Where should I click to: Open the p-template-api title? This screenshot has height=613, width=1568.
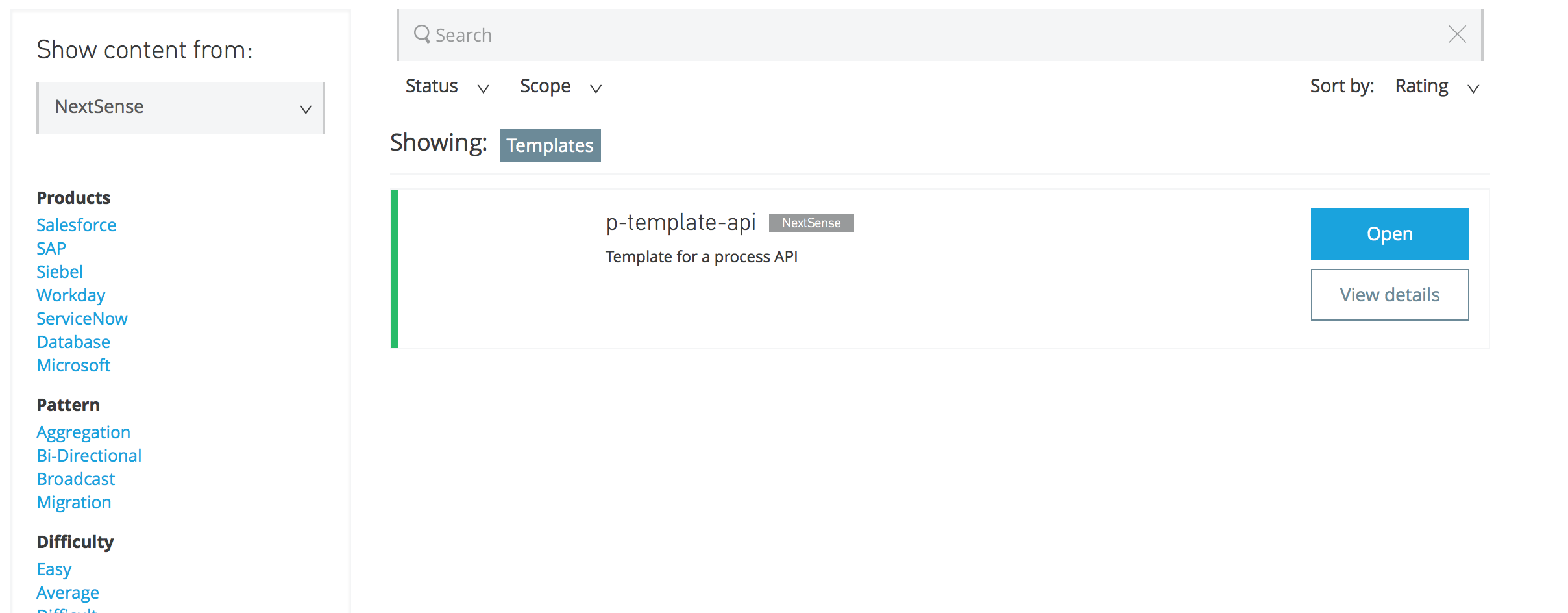click(681, 223)
